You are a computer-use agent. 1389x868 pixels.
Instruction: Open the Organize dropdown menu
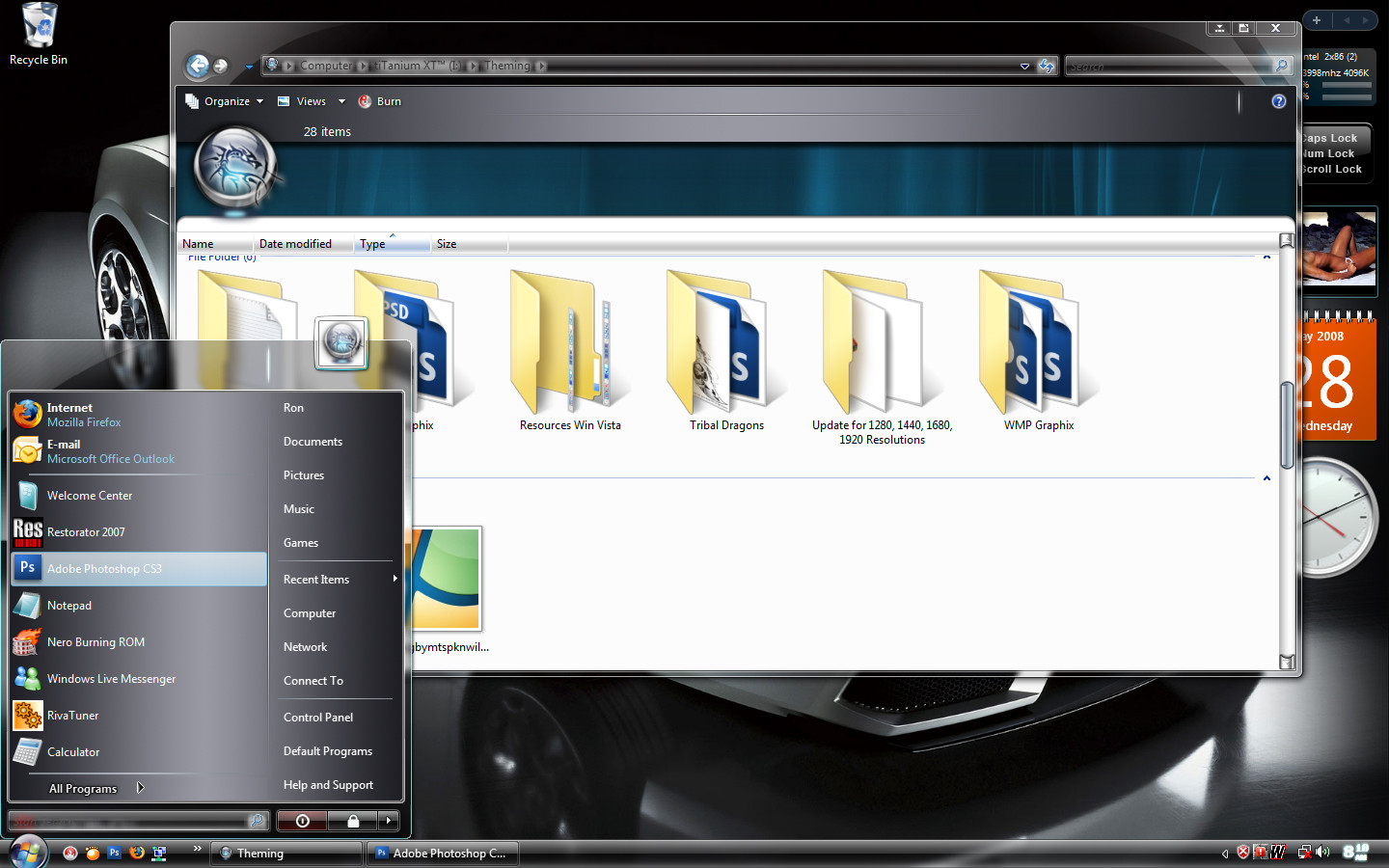224,101
